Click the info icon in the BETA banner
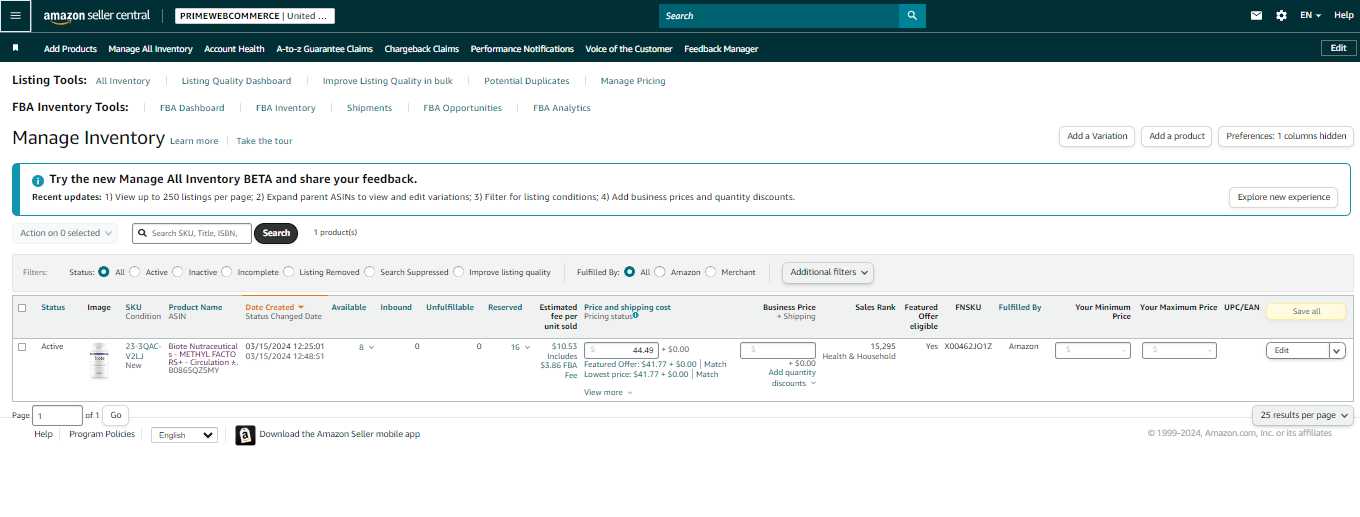The width and height of the screenshot is (1360, 517). (x=38, y=180)
